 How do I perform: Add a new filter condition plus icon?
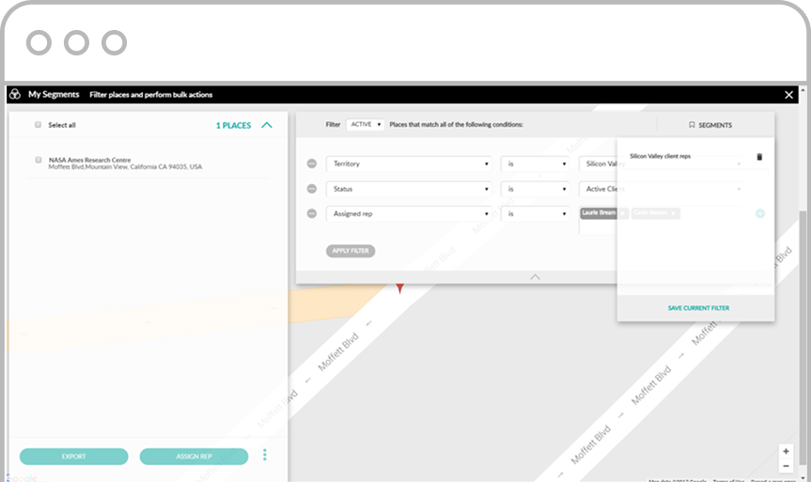tap(760, 214)
